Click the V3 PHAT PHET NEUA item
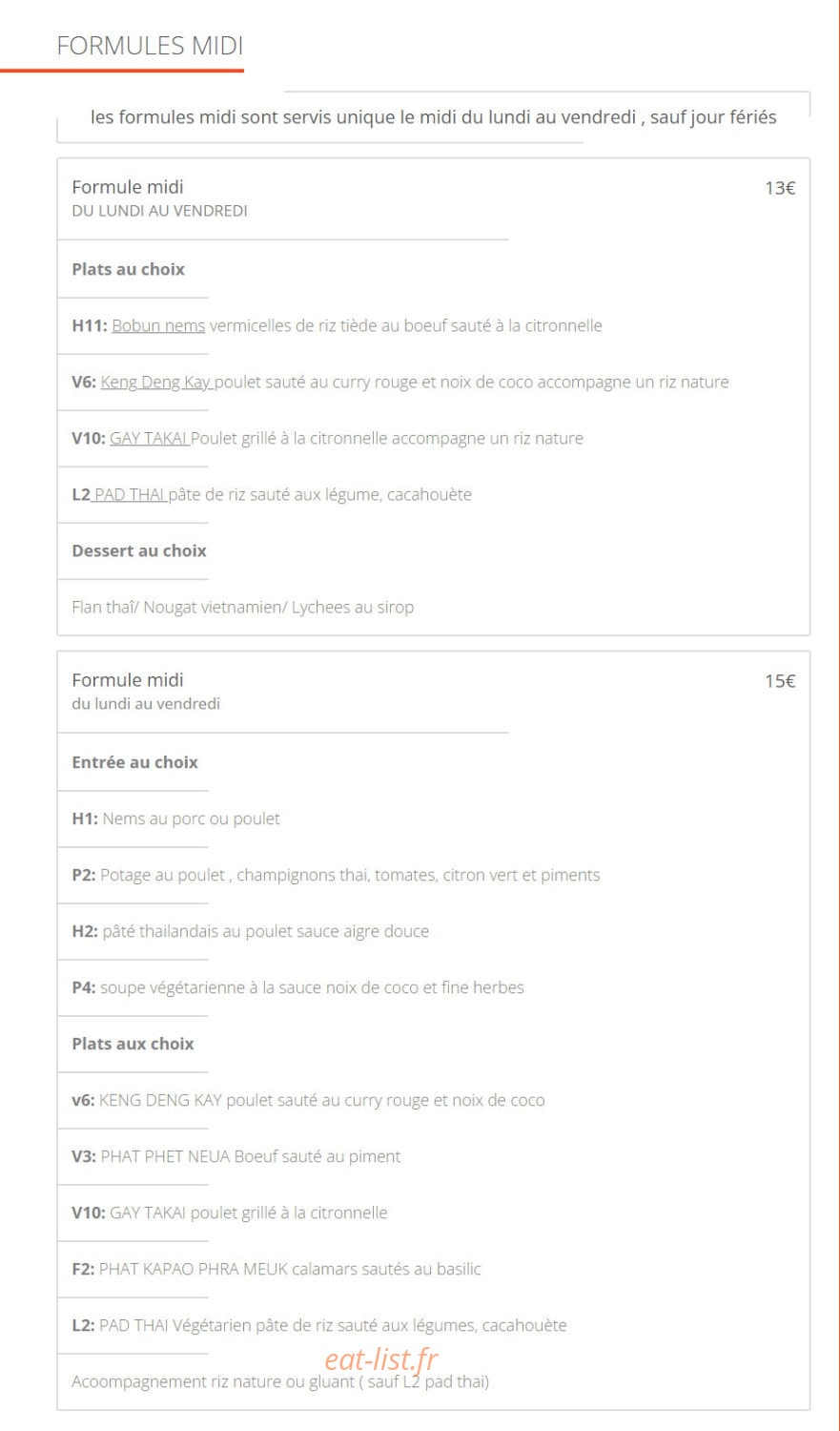840x1431 pixels. coord(236,1156)
